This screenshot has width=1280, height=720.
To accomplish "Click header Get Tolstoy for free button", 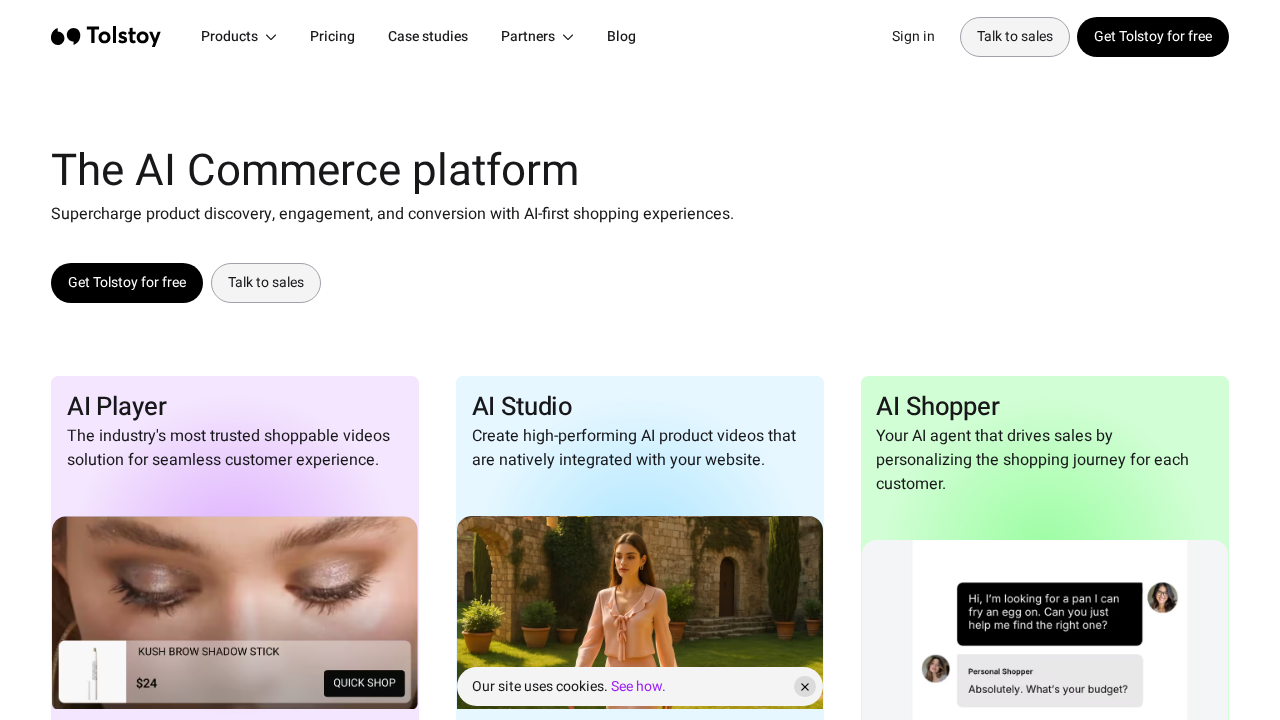I will [x=1152, y=37].
